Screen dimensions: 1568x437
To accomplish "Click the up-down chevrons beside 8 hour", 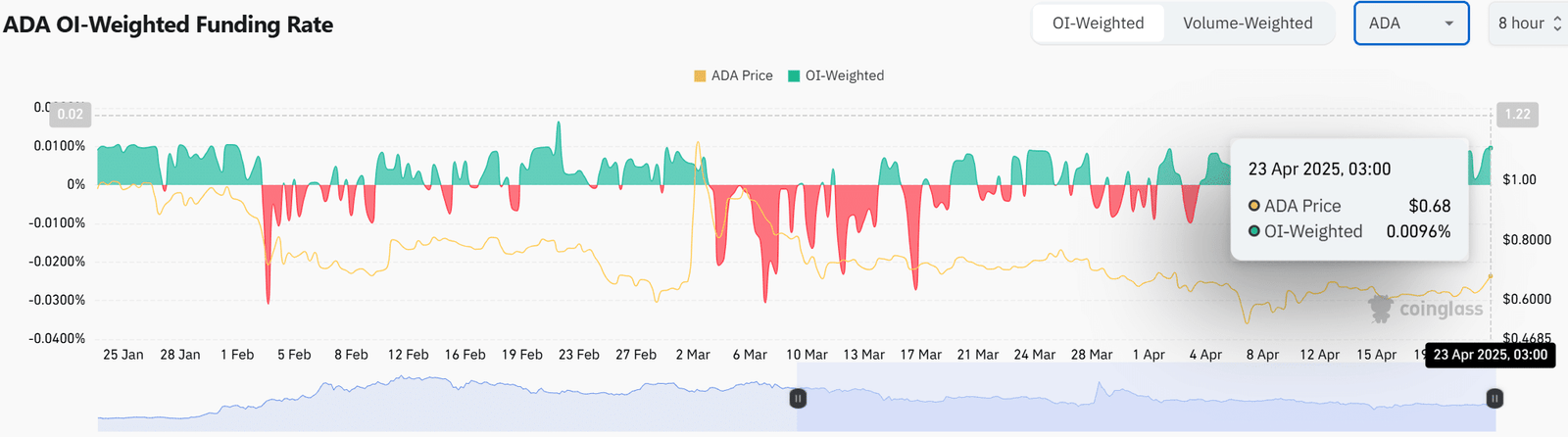I will click(1557, 24).
